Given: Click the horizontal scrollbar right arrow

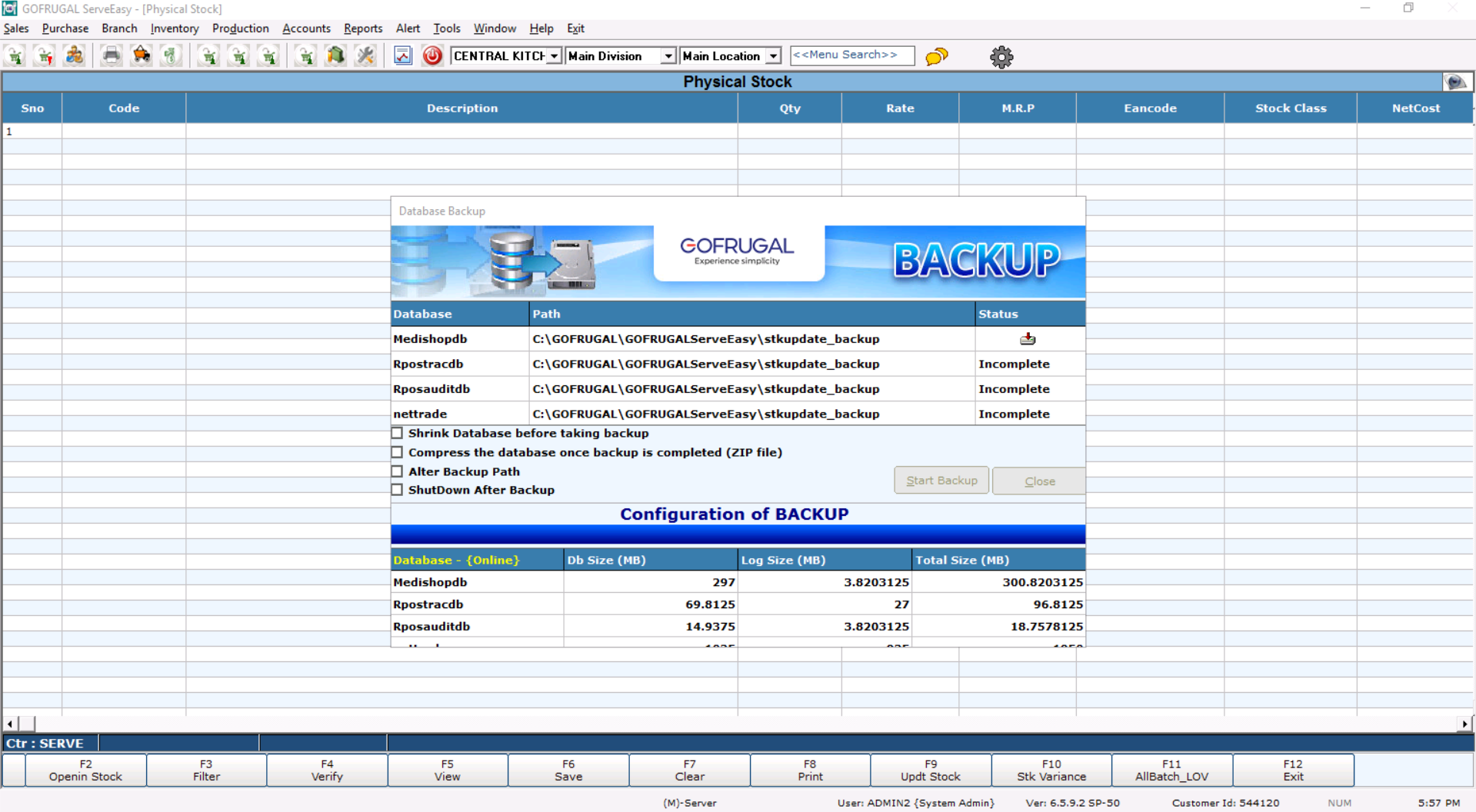Looking at the screenshot, I should 1464,724.
